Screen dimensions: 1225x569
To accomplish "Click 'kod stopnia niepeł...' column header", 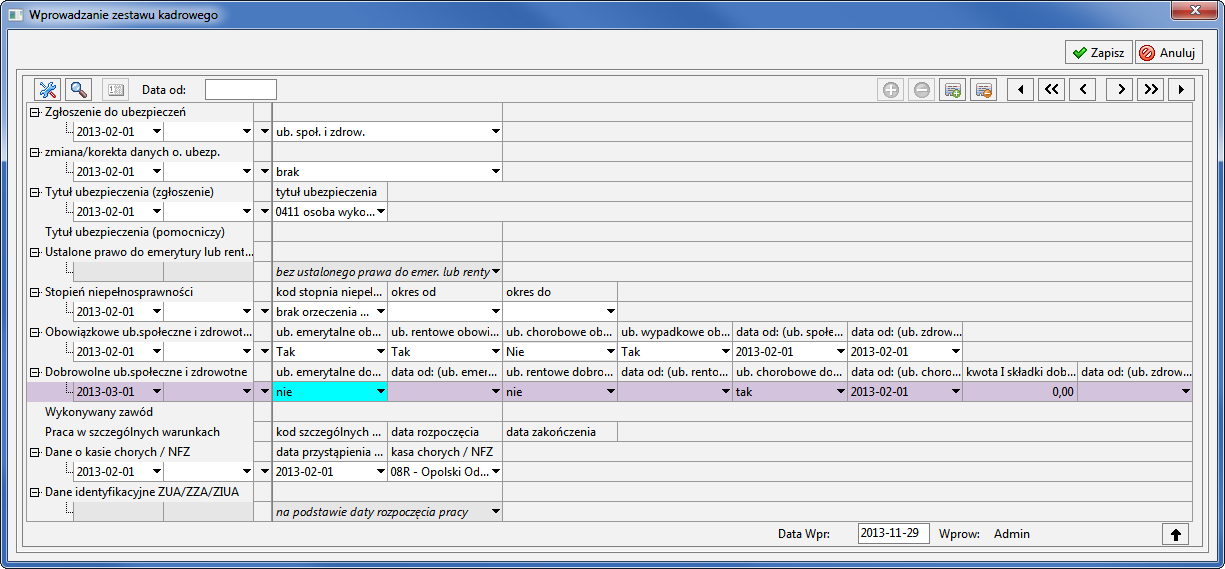I will tap(330, 292).
